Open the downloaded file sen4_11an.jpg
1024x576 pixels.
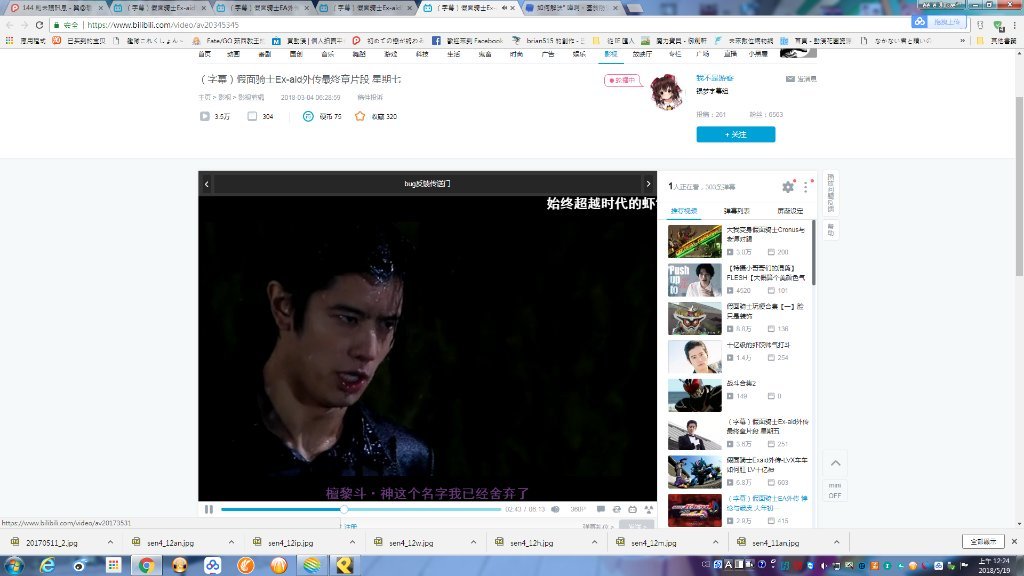coord(775,543)
